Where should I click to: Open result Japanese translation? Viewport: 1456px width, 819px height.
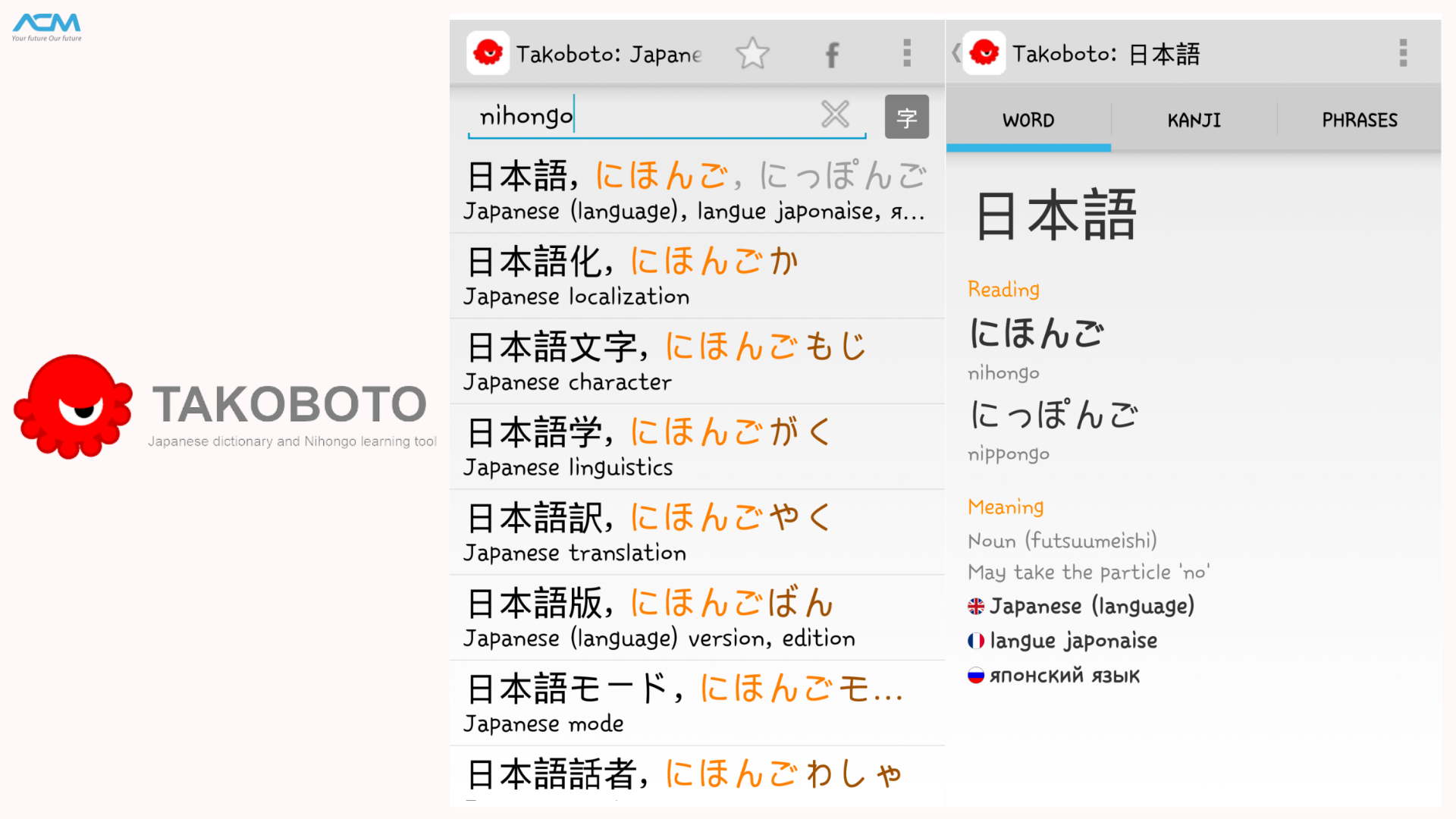tap(697, 533)
